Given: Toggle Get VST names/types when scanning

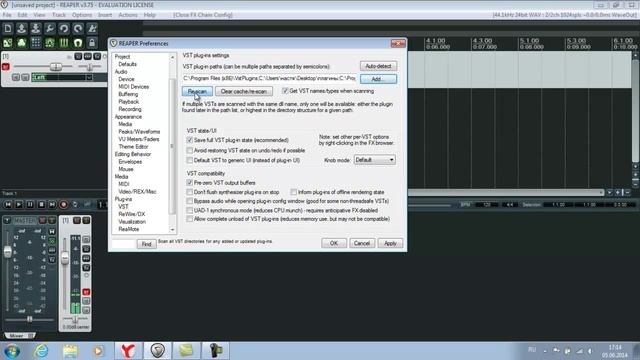Looking at the screenshot, I should click(x=285, y=91).
